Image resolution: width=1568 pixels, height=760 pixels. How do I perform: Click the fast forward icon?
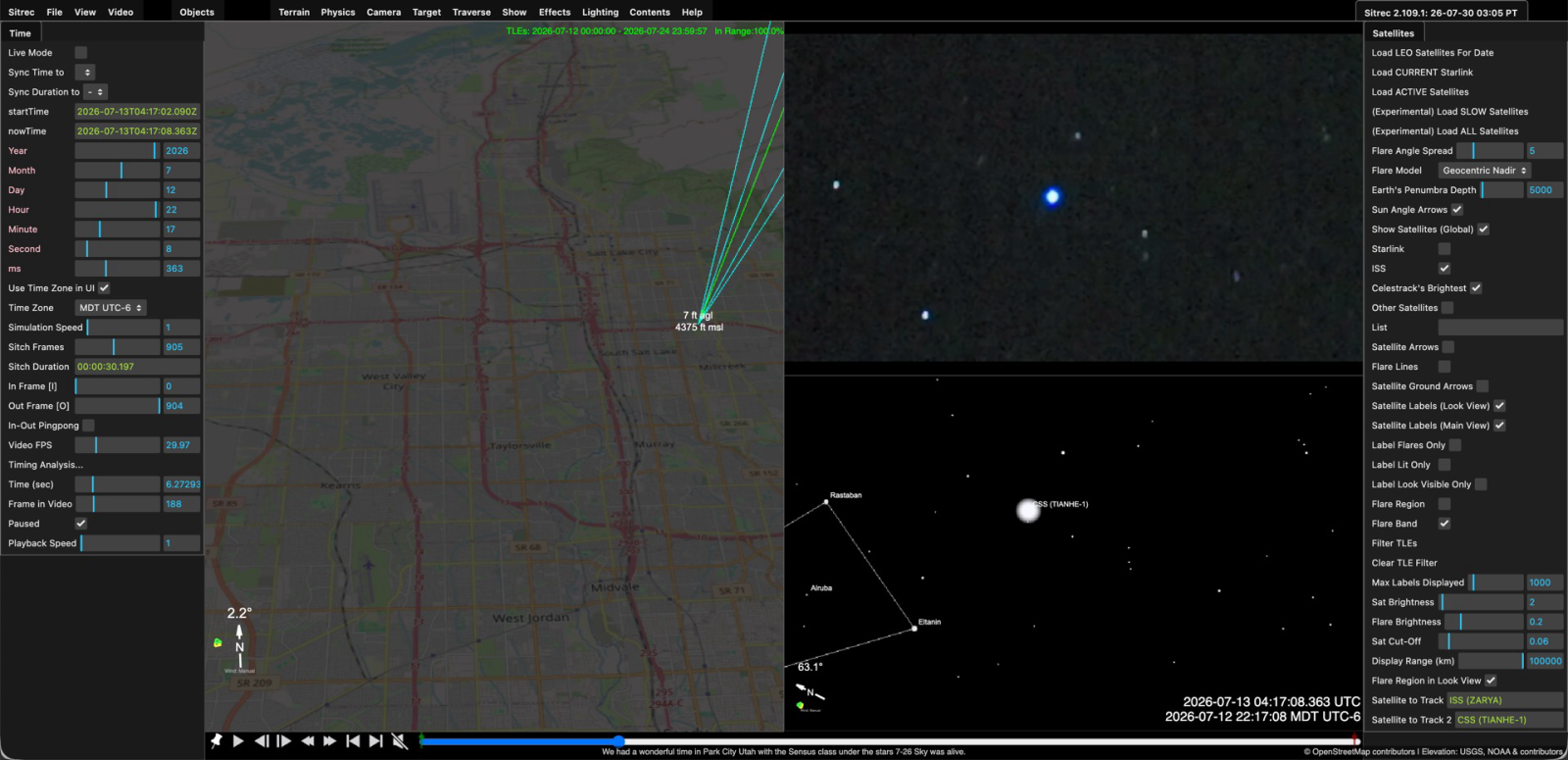(x=330, y=741)
